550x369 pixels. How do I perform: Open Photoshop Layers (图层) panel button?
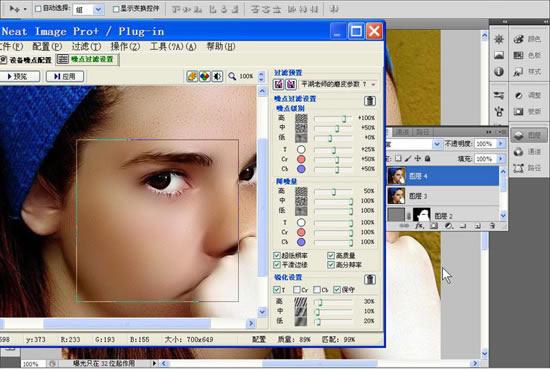pyautogui.click(x=528, y=135)
